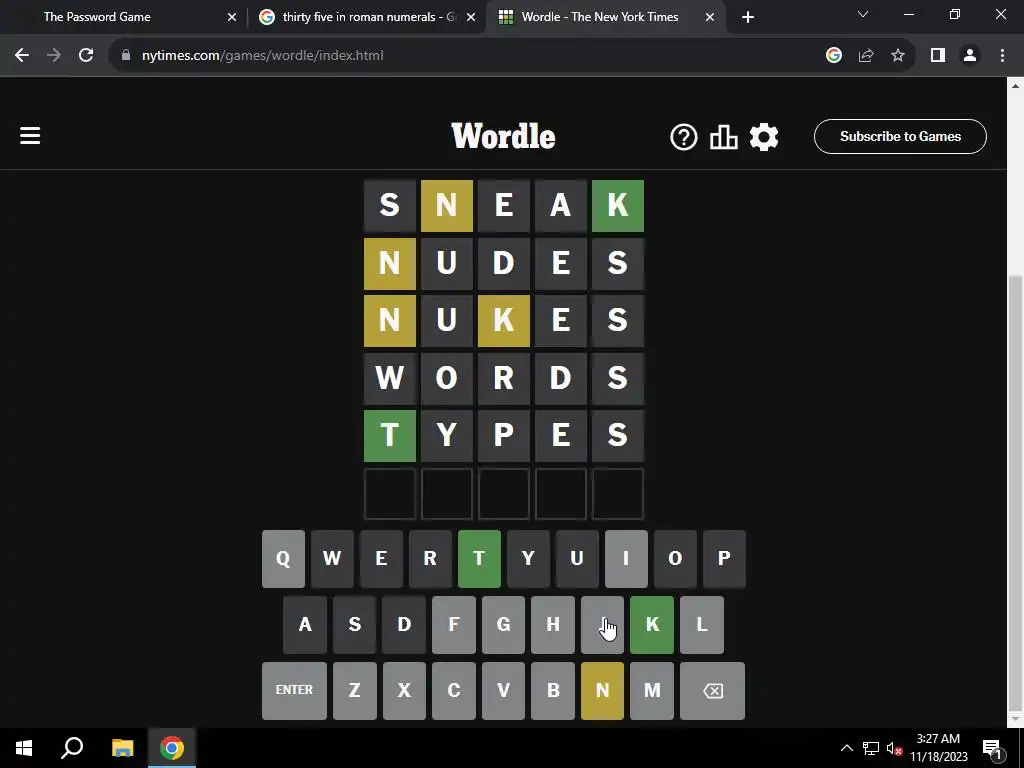
Task: Close the roman numerals Google tab
Action: coord(471,17)
